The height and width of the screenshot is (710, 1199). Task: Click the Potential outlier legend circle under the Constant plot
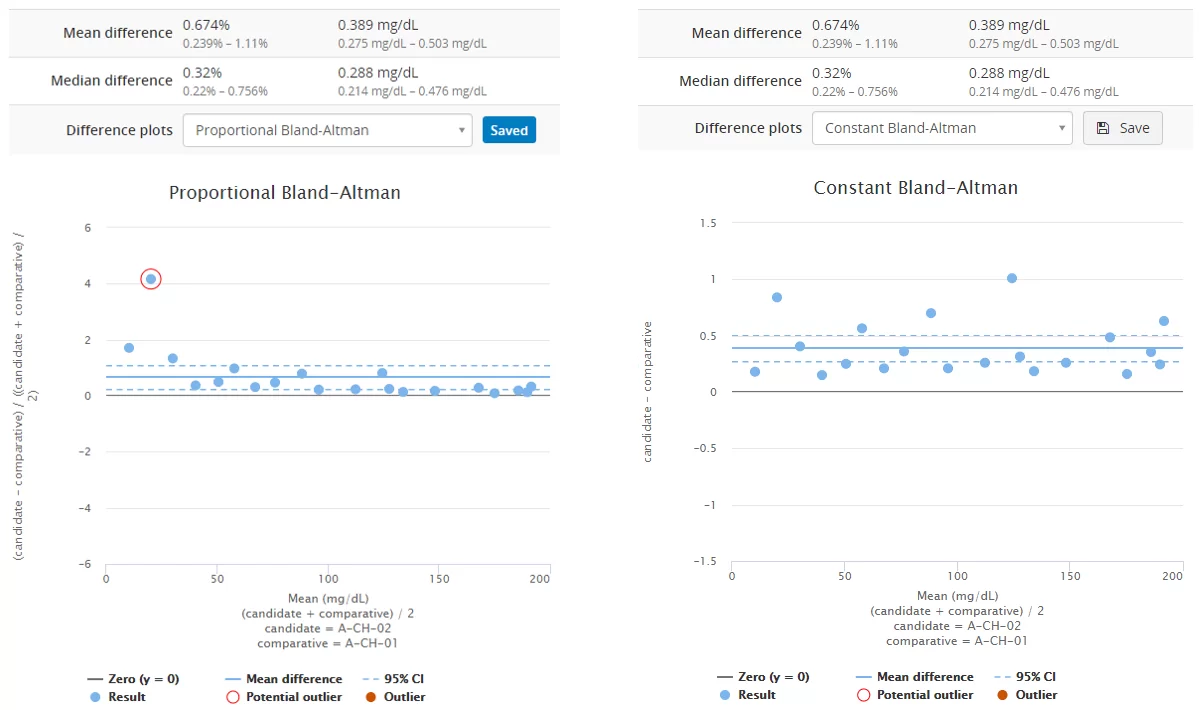(864, 695)
